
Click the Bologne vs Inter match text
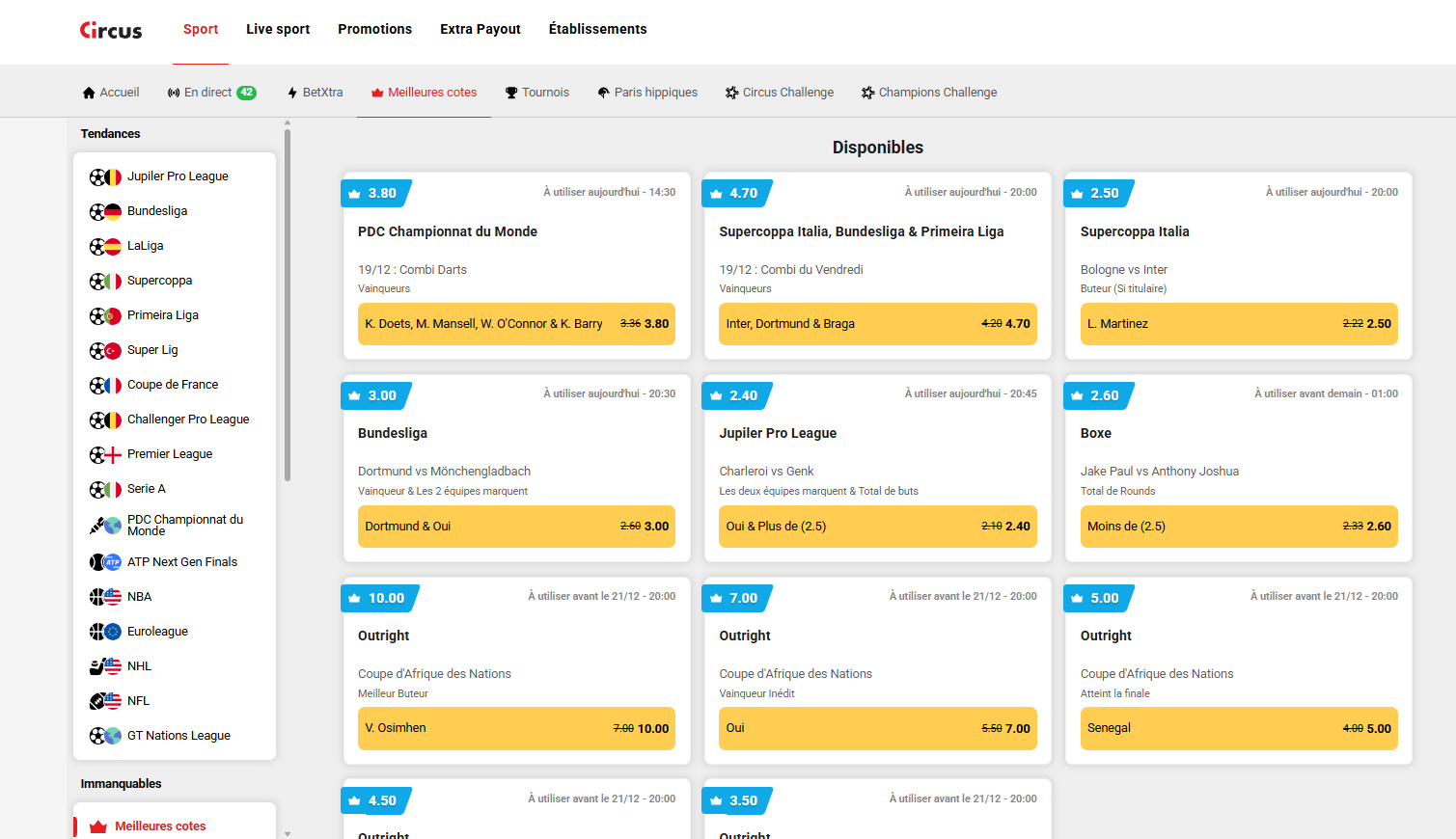(1124, 270)
